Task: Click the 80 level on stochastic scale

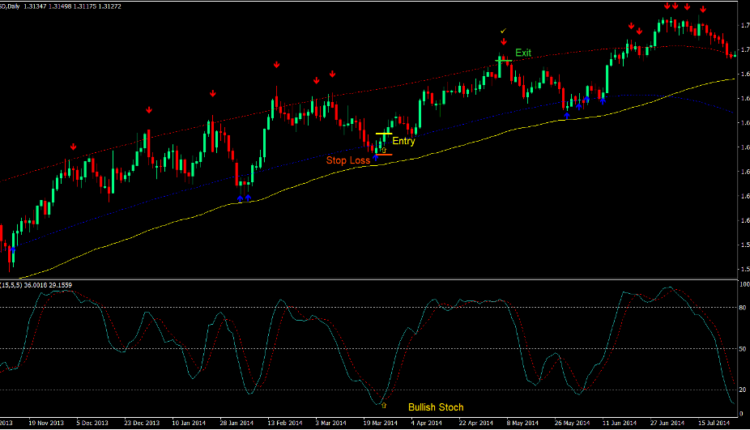Action: pos(742,308)
